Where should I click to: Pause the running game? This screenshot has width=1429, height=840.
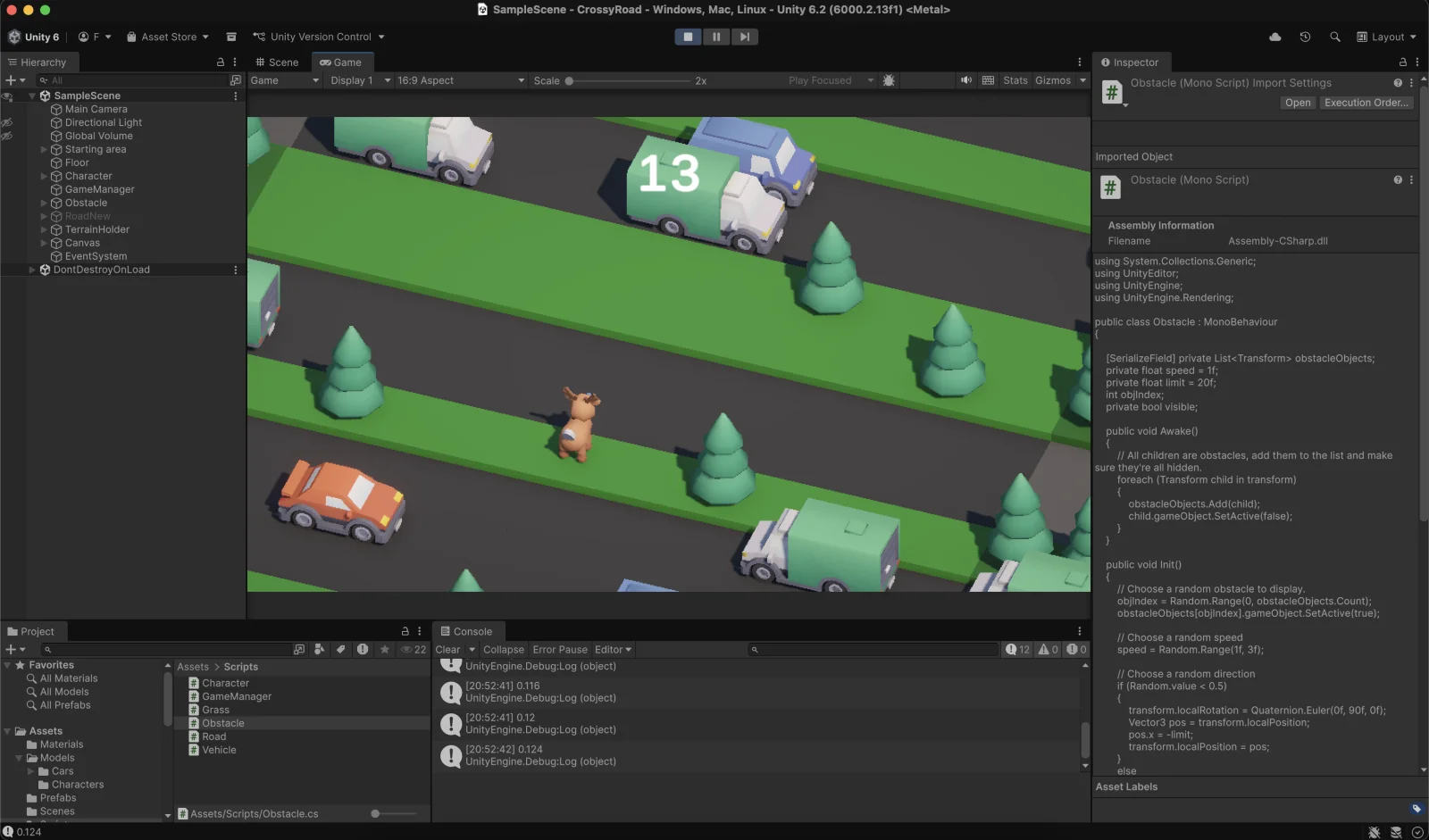coord(716,37)
